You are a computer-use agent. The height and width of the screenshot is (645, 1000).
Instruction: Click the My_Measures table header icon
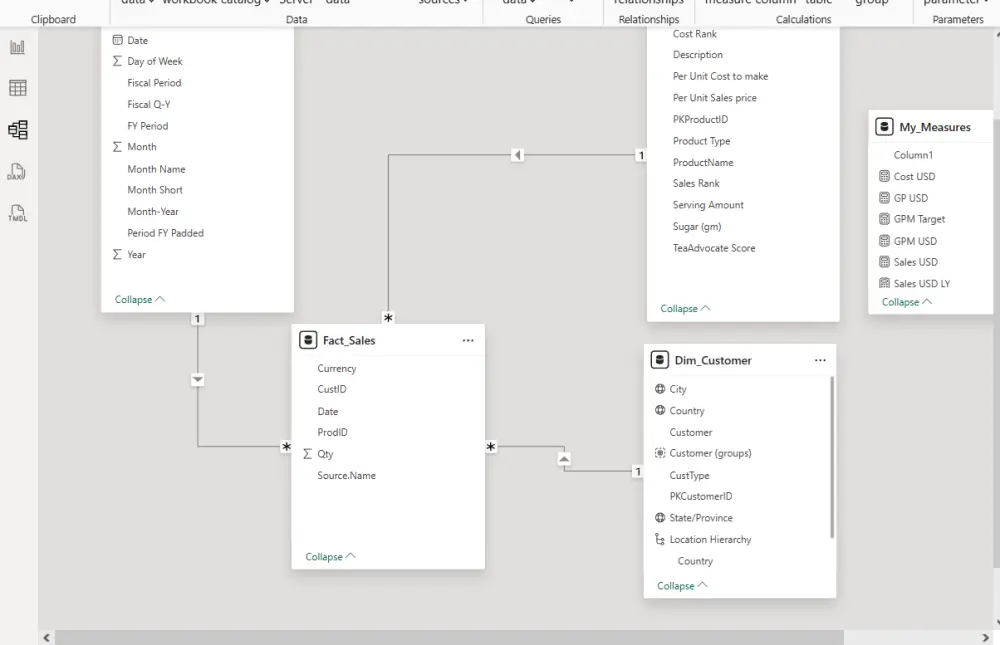pyautogui.click(x=884, y=127)
